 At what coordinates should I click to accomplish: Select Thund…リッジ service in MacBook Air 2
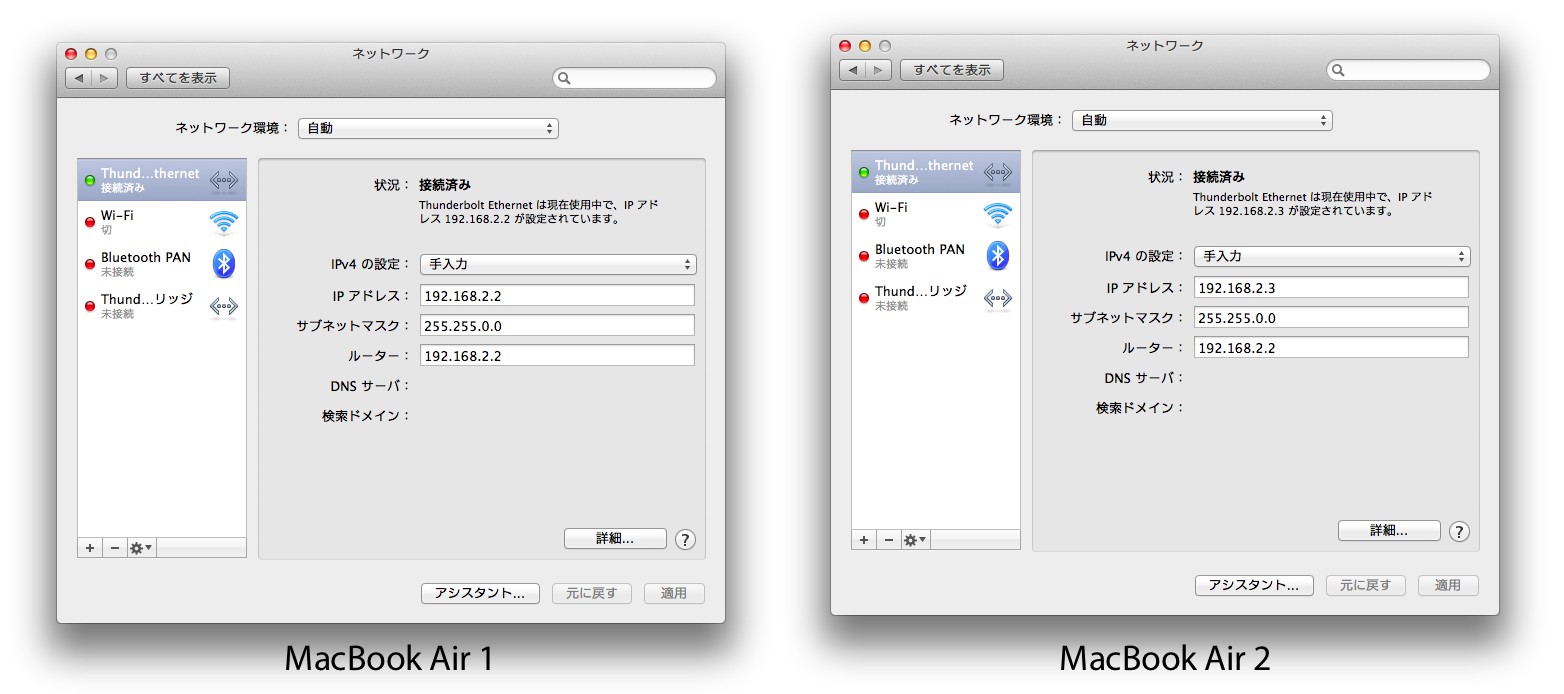[936, 298]
